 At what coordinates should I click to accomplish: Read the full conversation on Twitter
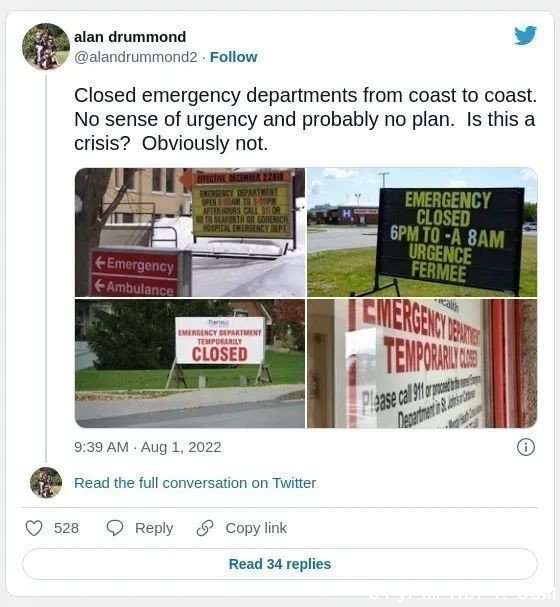coord(195,483)
